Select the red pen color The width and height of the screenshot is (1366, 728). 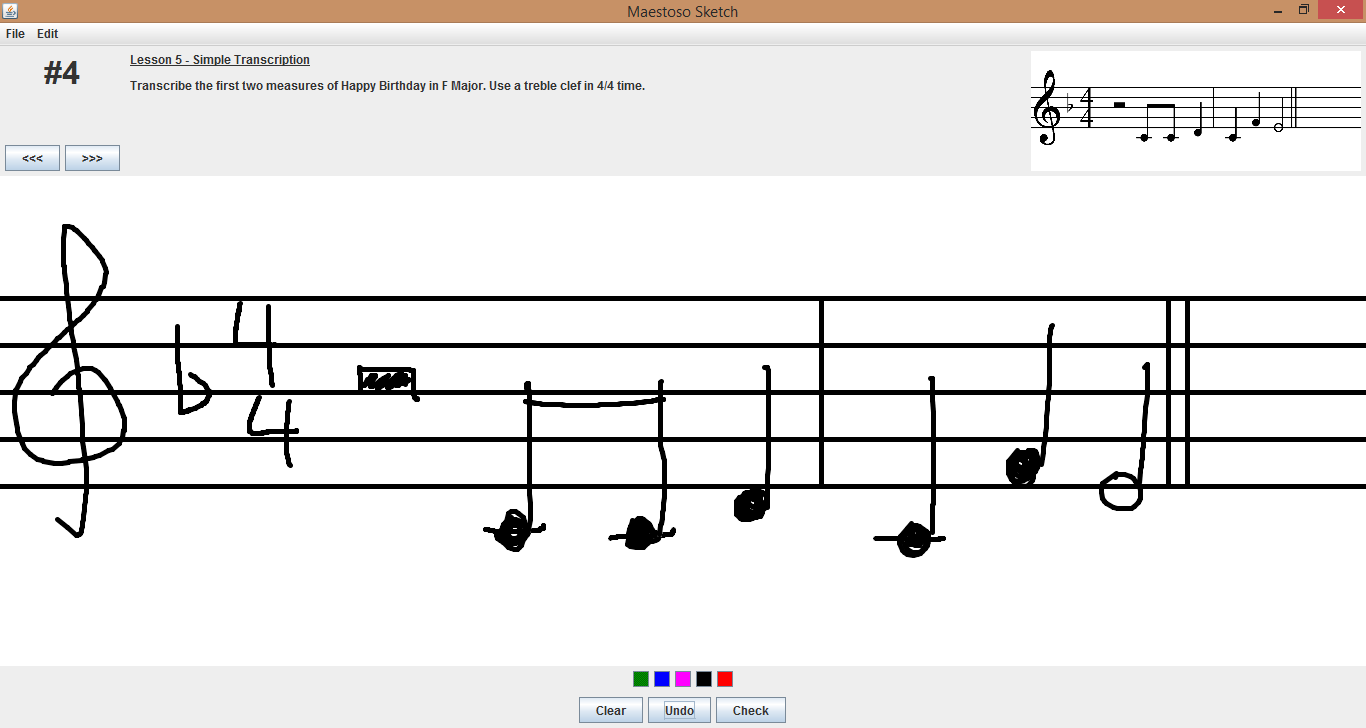[725, 679]
